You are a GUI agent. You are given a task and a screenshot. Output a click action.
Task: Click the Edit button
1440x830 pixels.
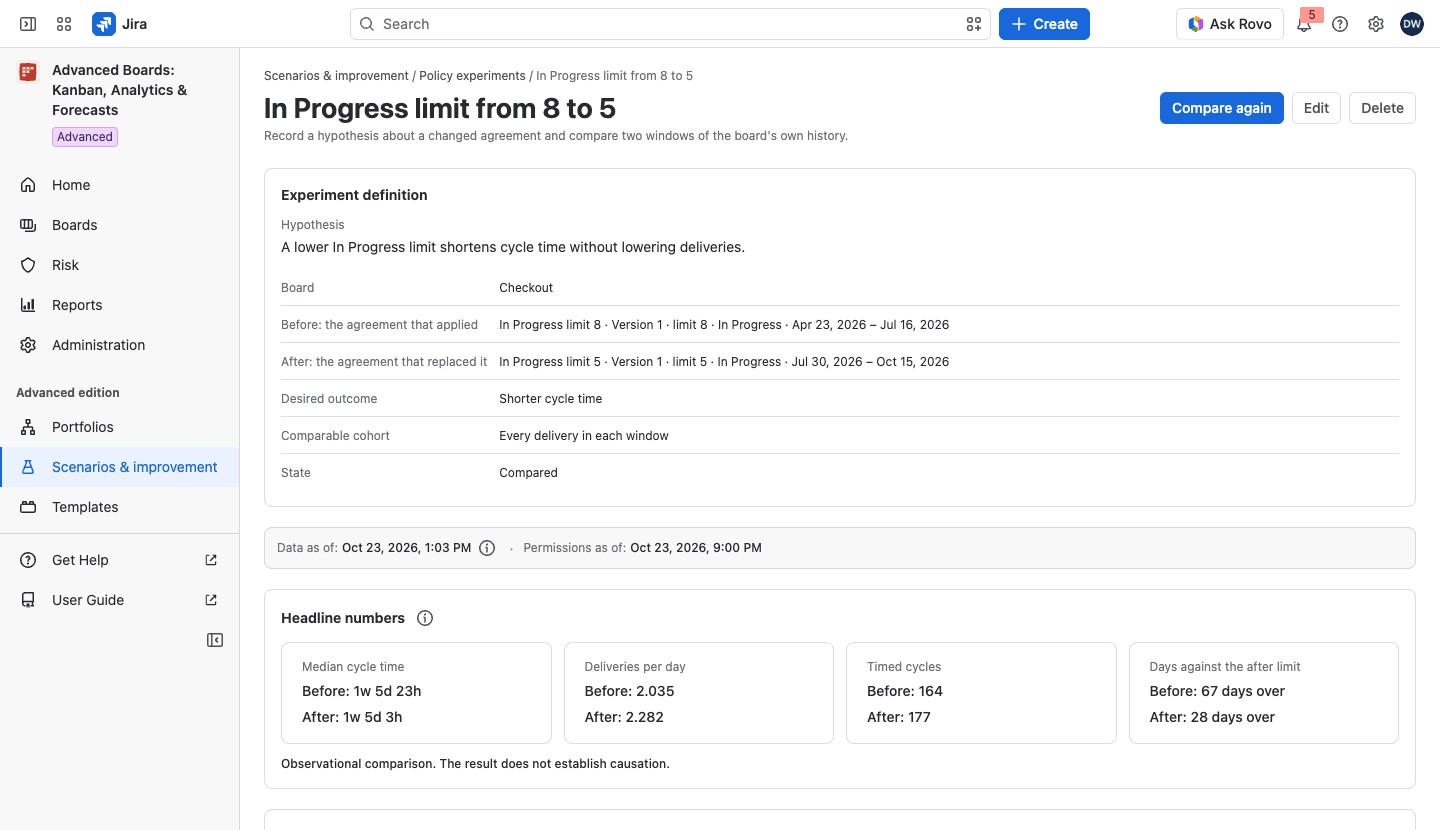[1316, 108]
